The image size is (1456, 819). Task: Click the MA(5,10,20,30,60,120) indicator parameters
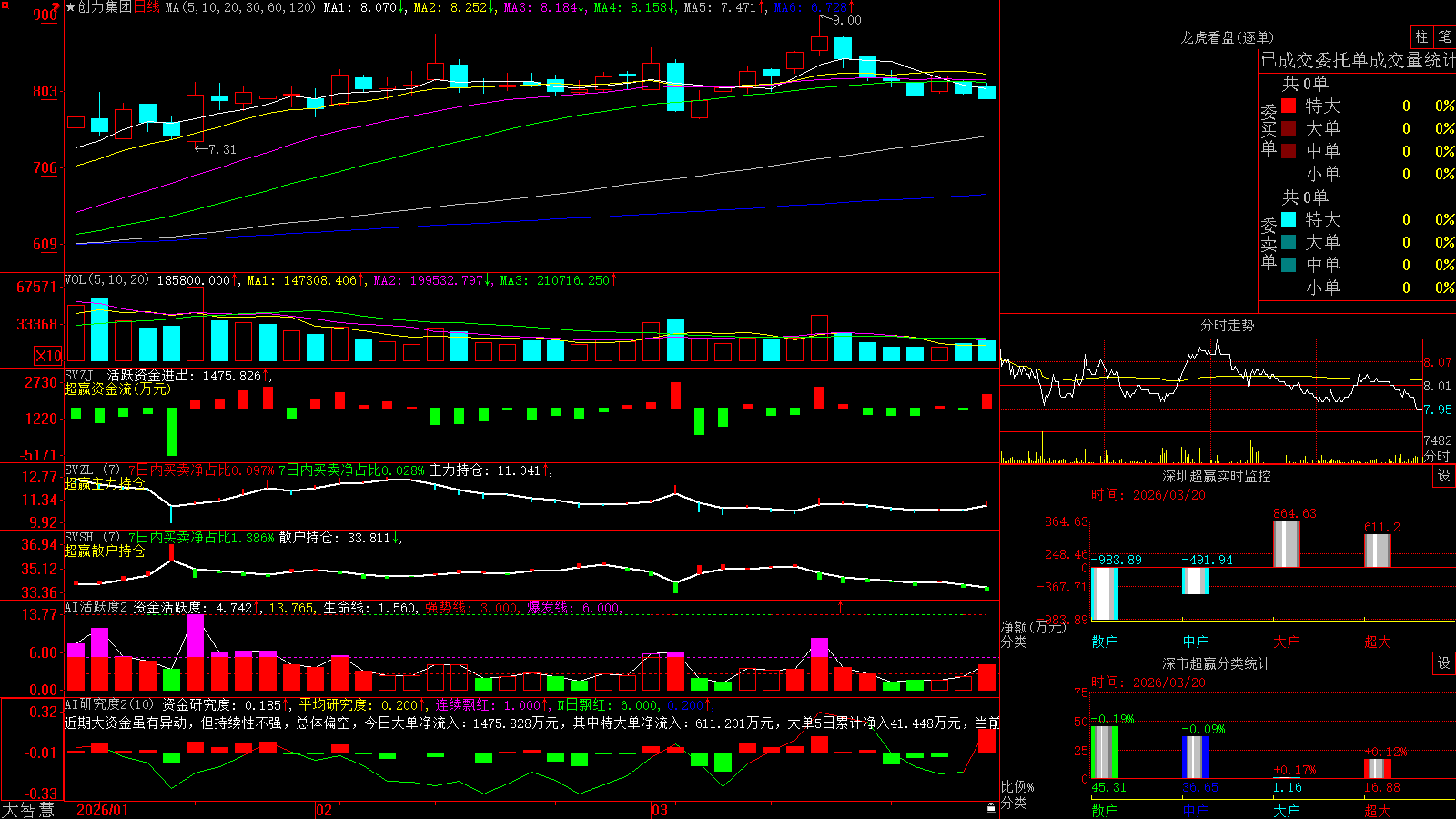coord(240,7)
